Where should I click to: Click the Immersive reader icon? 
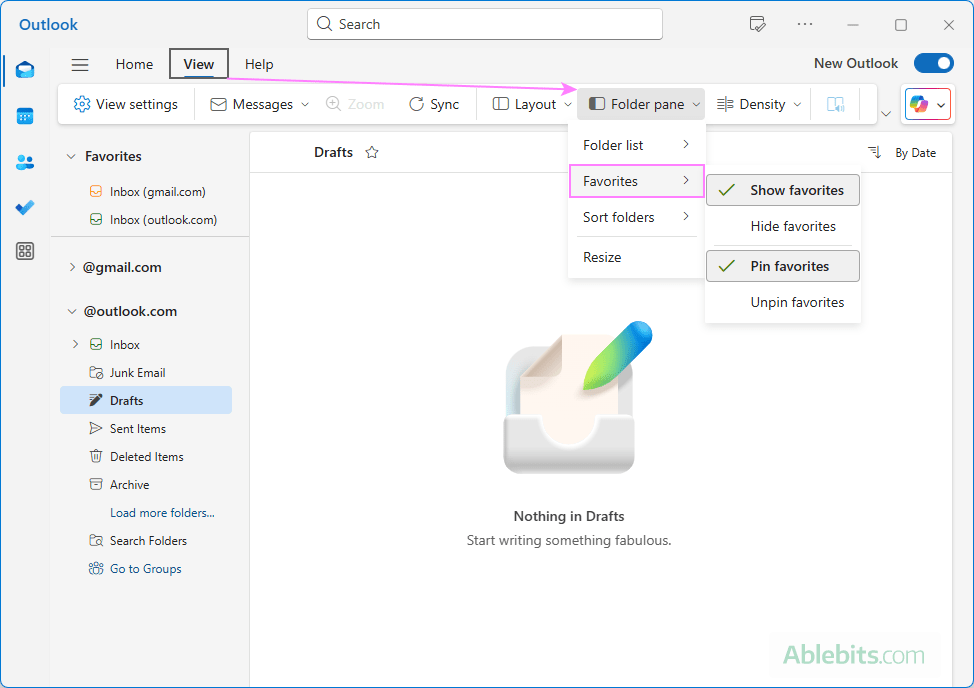coord(835,104)
